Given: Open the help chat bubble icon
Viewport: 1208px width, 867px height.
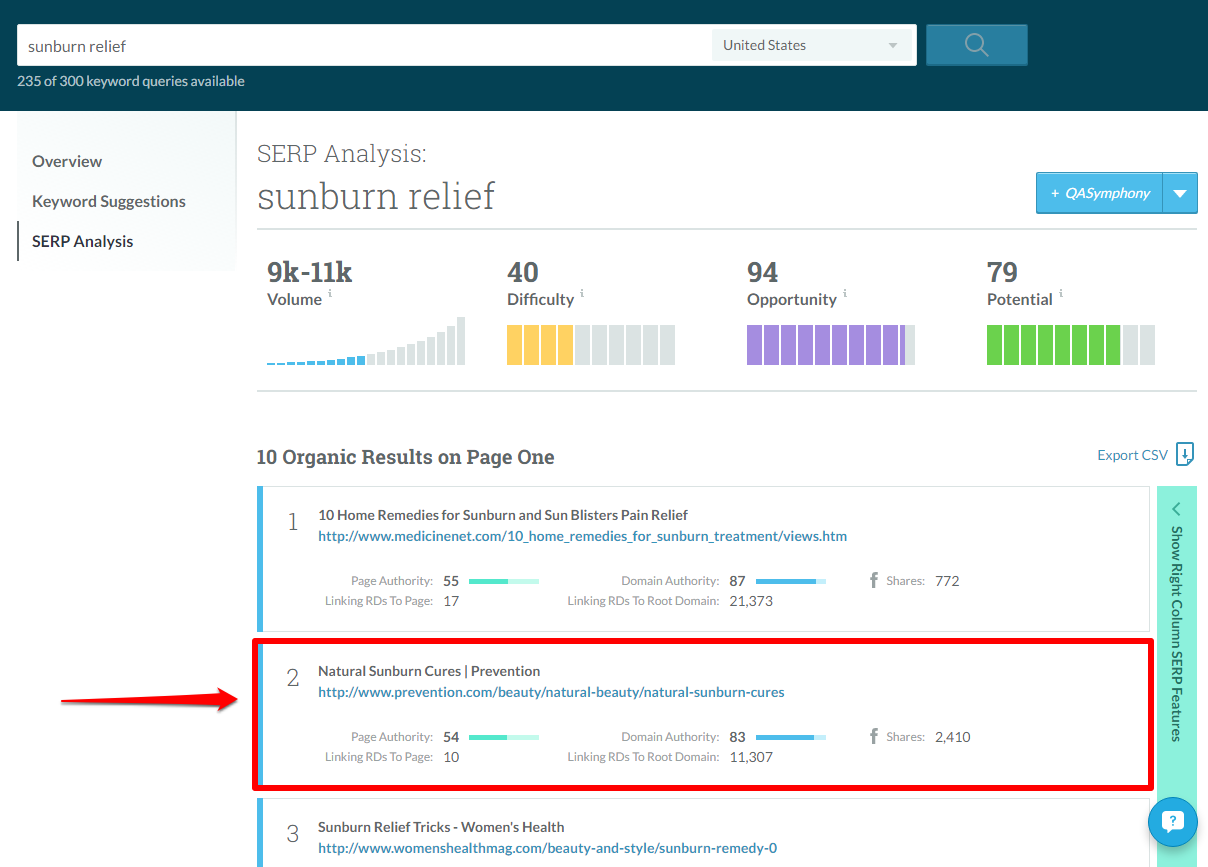Looking at the screenshot, I should coord(1172,821).
